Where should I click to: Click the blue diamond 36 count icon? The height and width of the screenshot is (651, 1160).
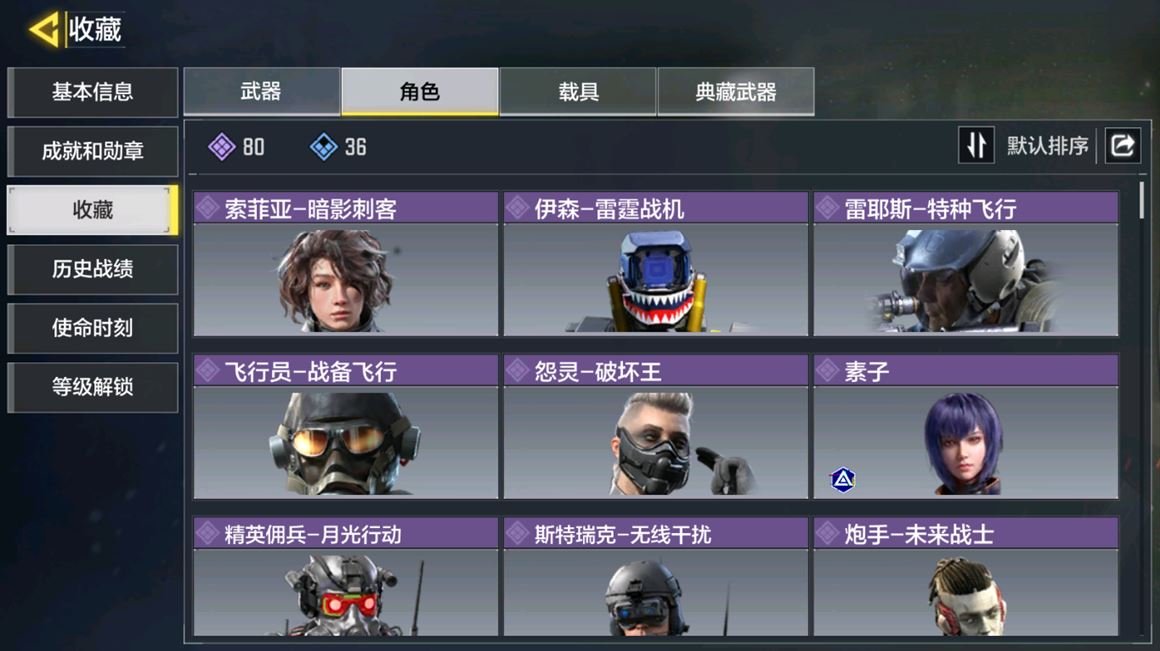point(323,146)
